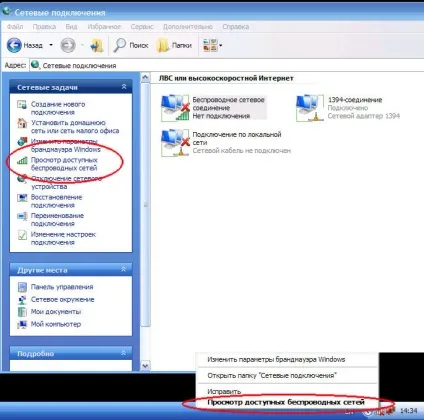Click the Мои документы icon
Image resolution: width=424 pixels, height=420 pixels.
[x=22, y=312]
